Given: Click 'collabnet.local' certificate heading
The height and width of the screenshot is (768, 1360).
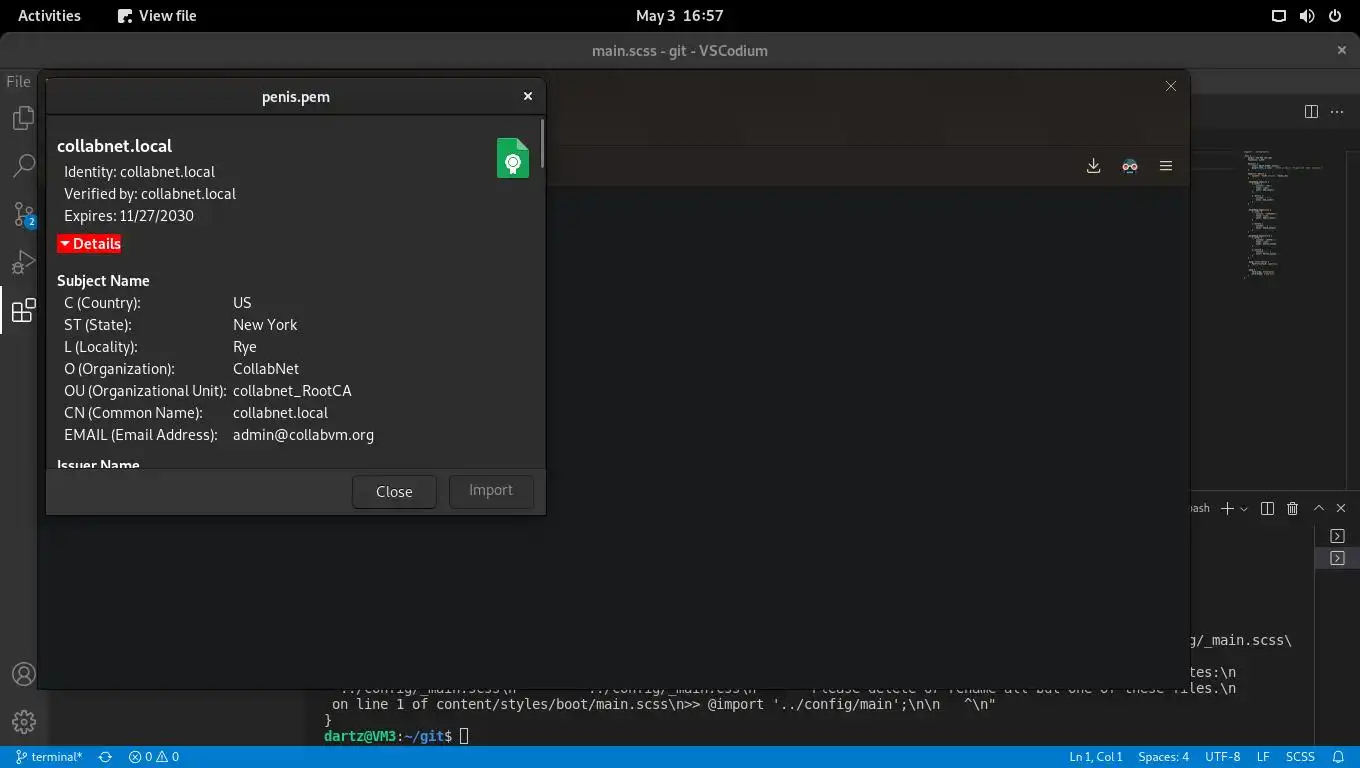Looking at the screenshot, I should (114, 146).
